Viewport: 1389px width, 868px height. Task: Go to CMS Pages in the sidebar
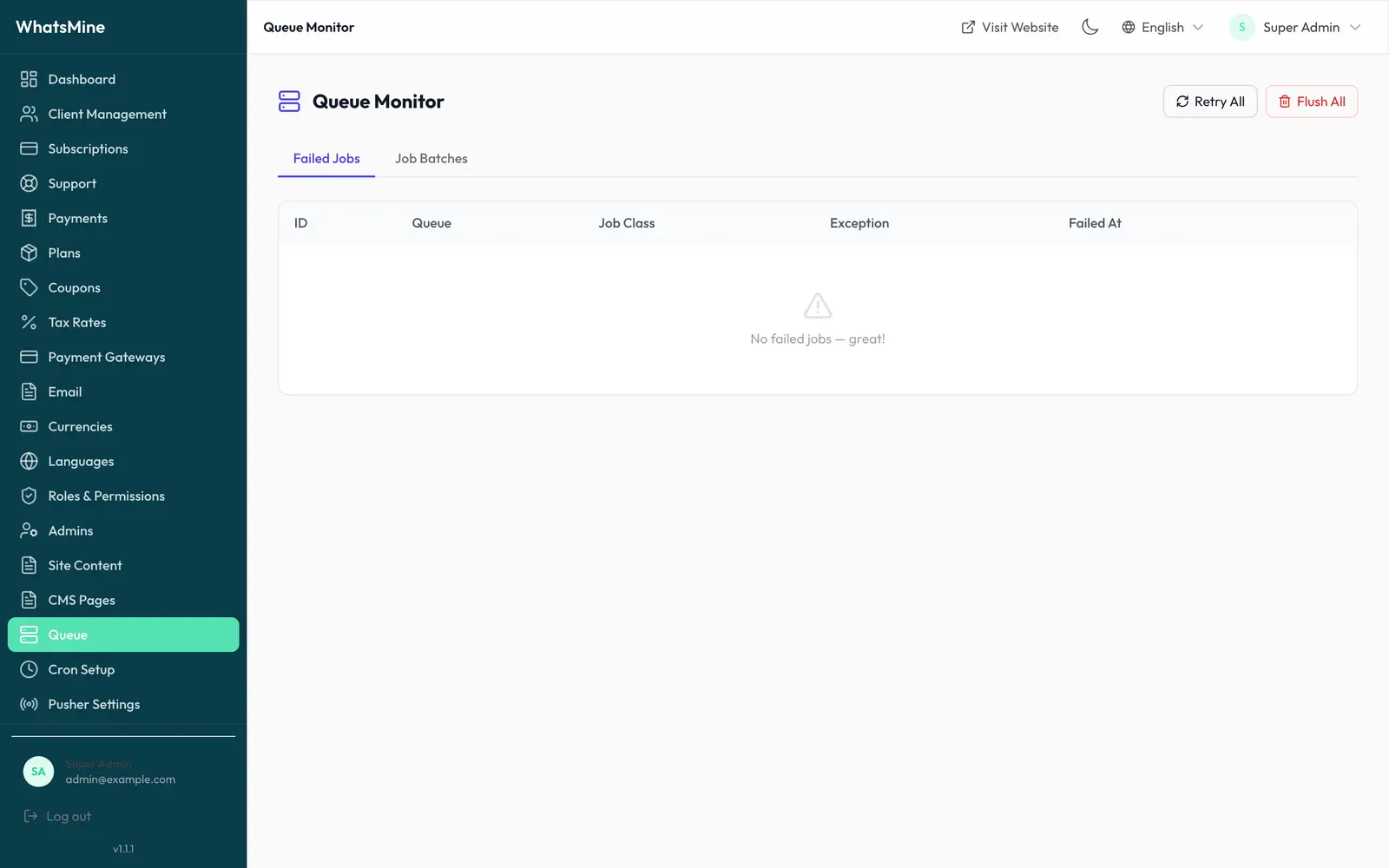(x=123, y=600)
